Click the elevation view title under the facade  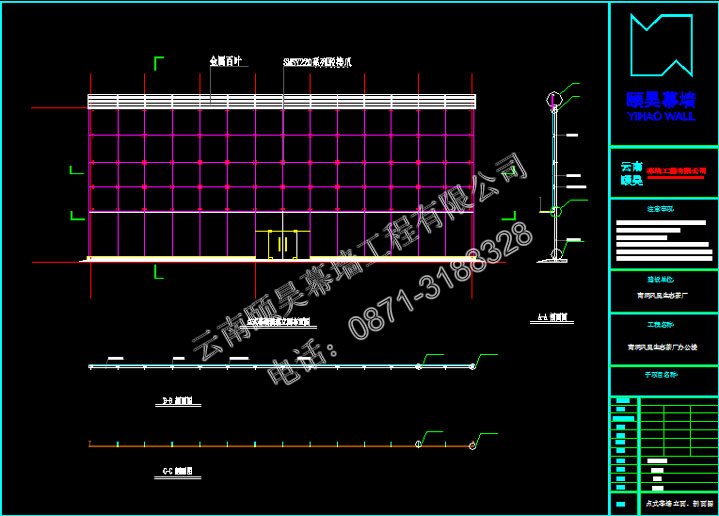[x=278, y=323]
